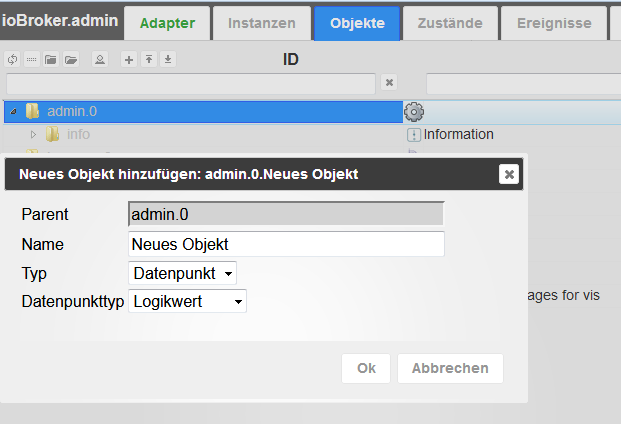The height and width of the screenshot is (424, 621).
Task: Click the Name field containing Neues Objekt
Action: (x=286, y=244)
